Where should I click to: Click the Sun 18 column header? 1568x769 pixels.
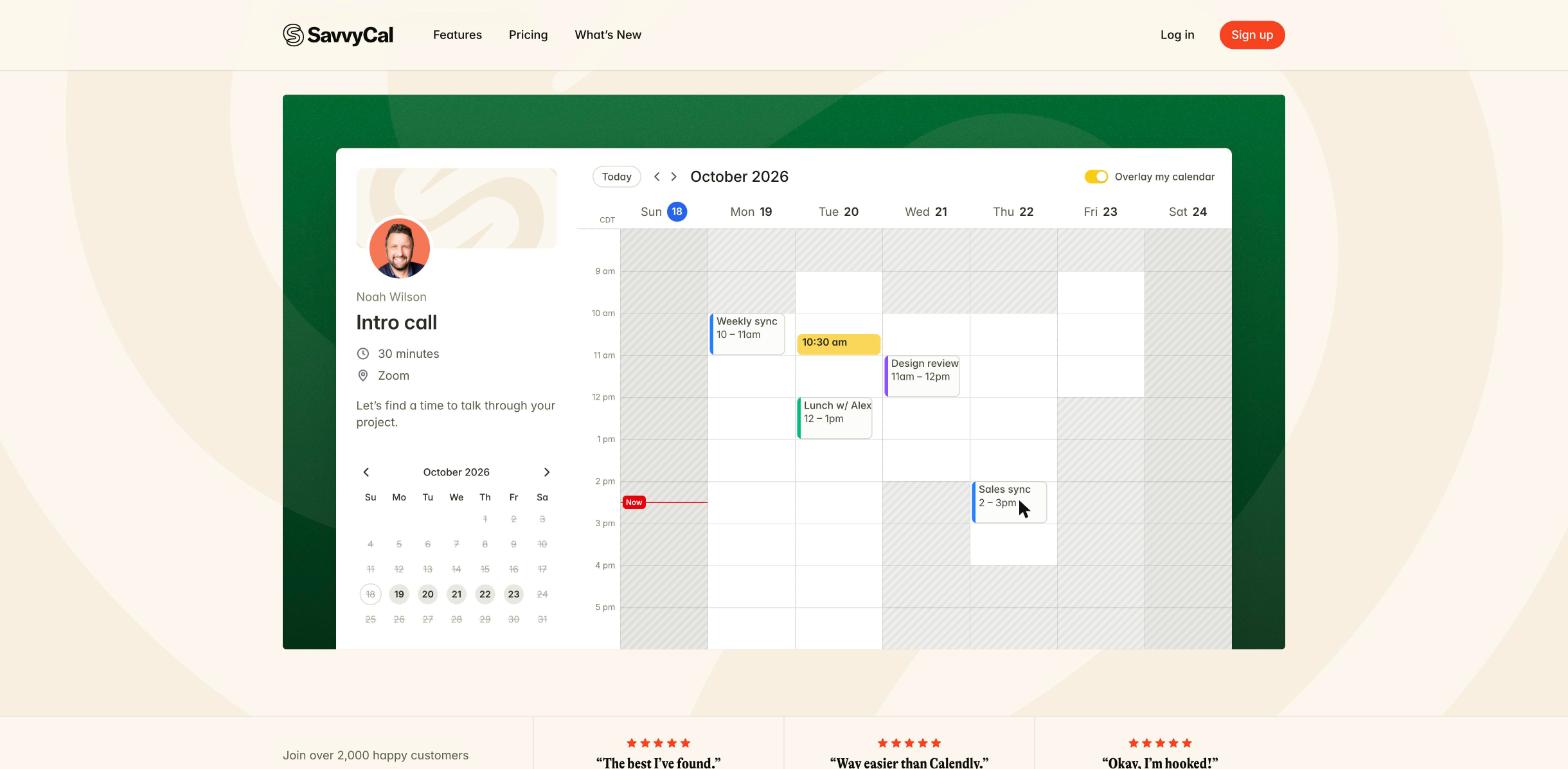663,212
